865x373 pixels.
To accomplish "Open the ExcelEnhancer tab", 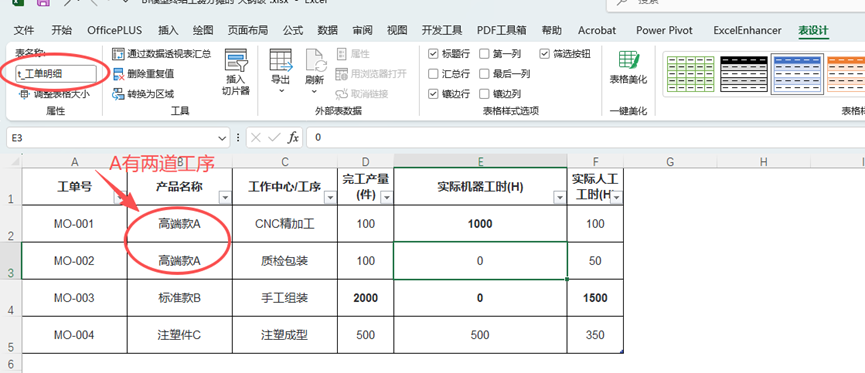I will coord(747,30).
